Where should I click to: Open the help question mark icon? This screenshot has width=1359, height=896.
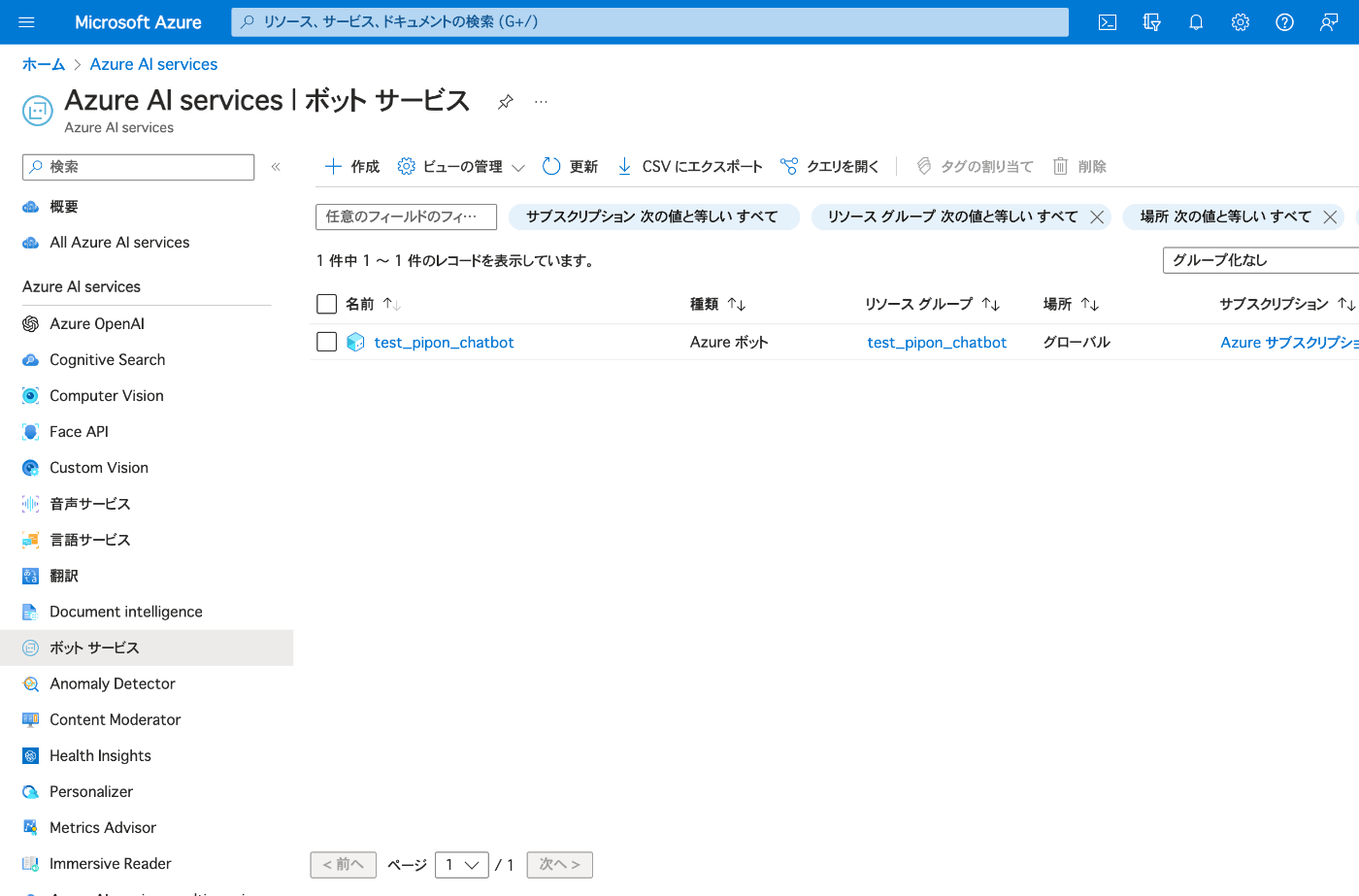[1284, 22]
